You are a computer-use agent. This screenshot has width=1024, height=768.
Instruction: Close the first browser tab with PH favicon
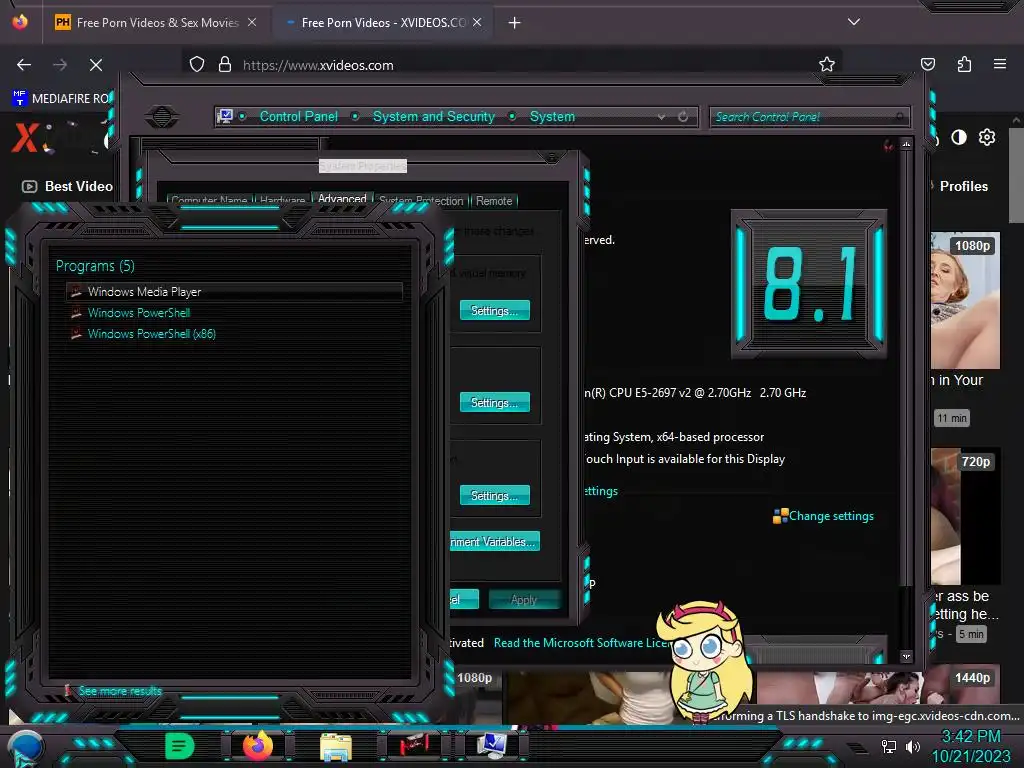click(251, 22)
